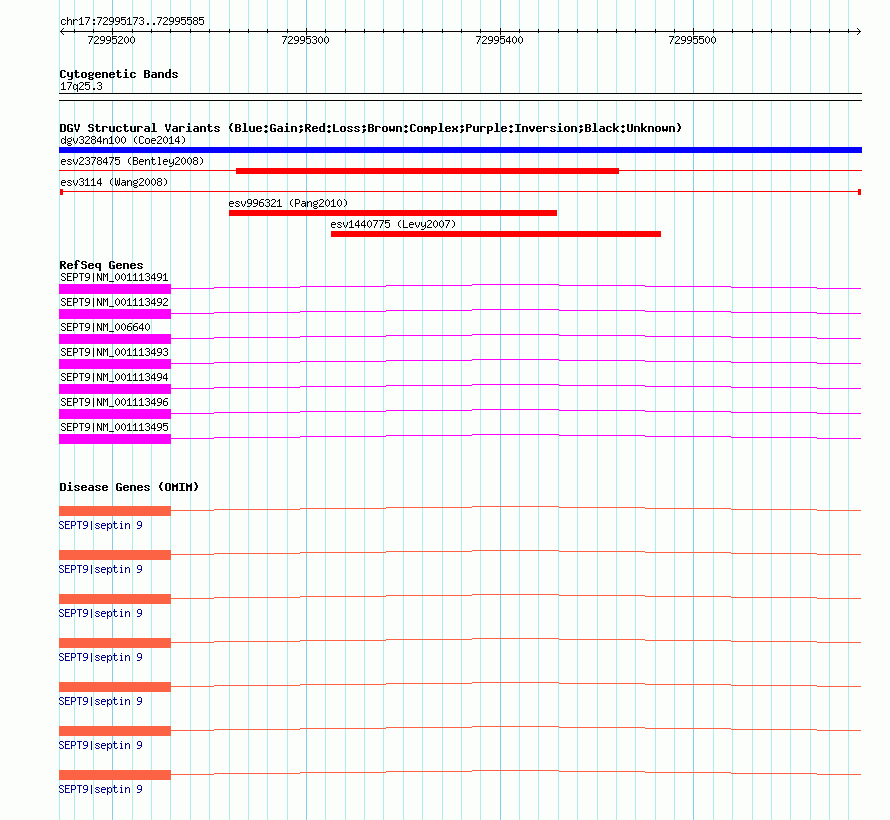Image resolution: width=890 pixels, height=820 pixels.
Task: Click the 72995400 ruler position label
Action: click(x=499, y=40)
